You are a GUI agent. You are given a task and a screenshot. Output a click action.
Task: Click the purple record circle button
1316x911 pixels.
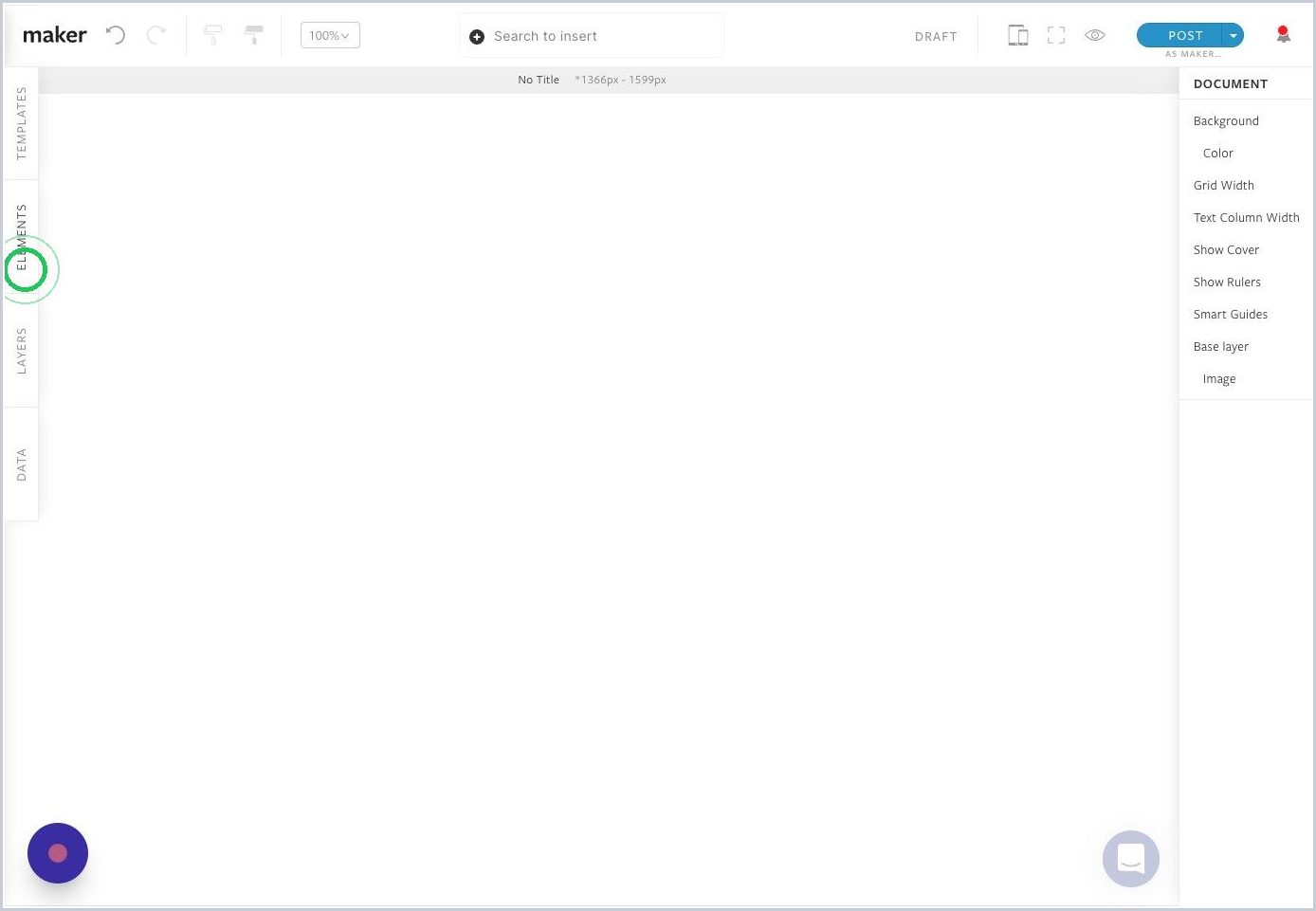coord(58,853)
